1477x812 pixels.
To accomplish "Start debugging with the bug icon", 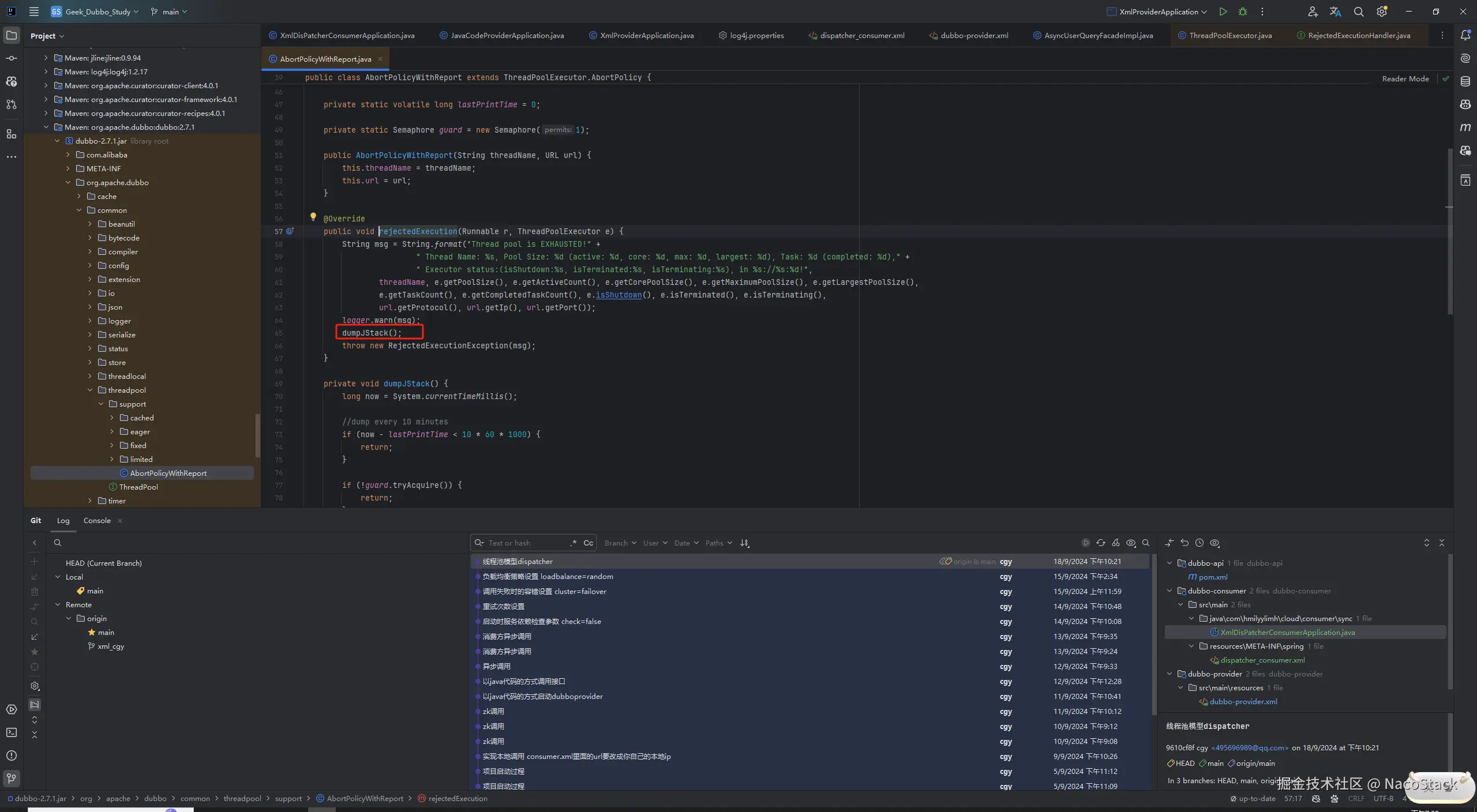I will pos(1243,12).
